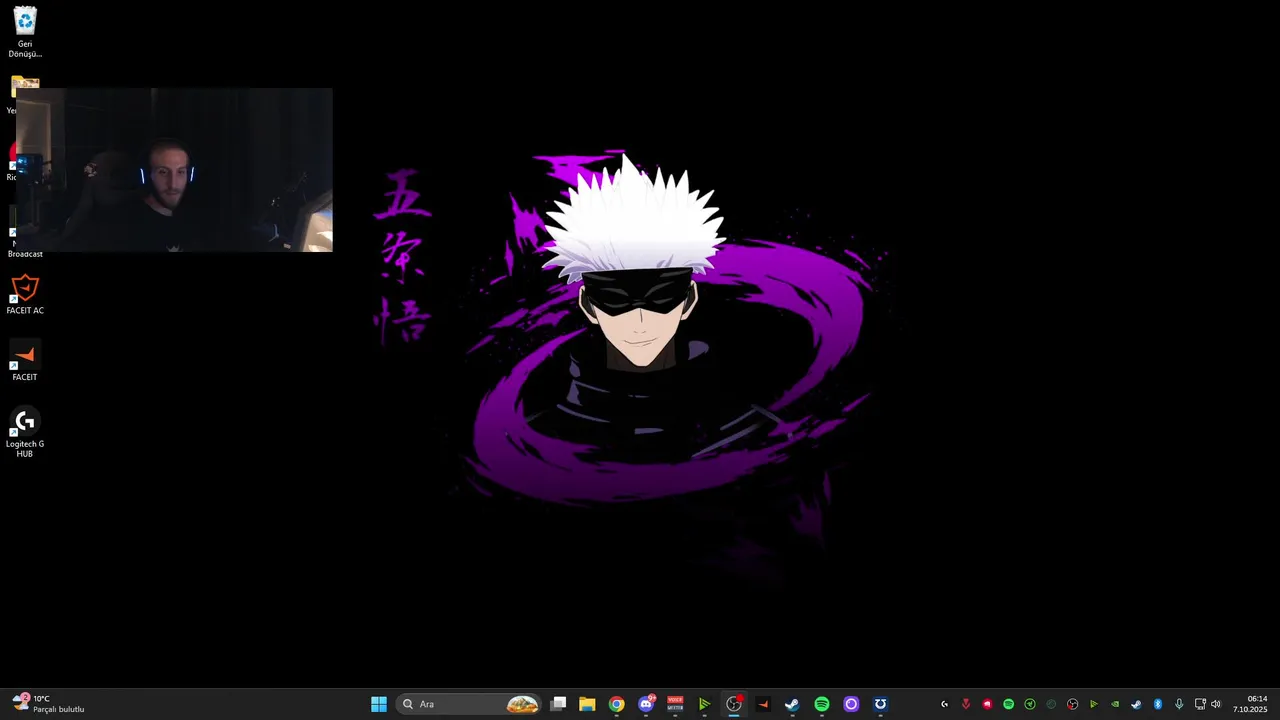Open the FACEIT app pinned on the taskbar

pyautogui.click(x=763, y=704)
